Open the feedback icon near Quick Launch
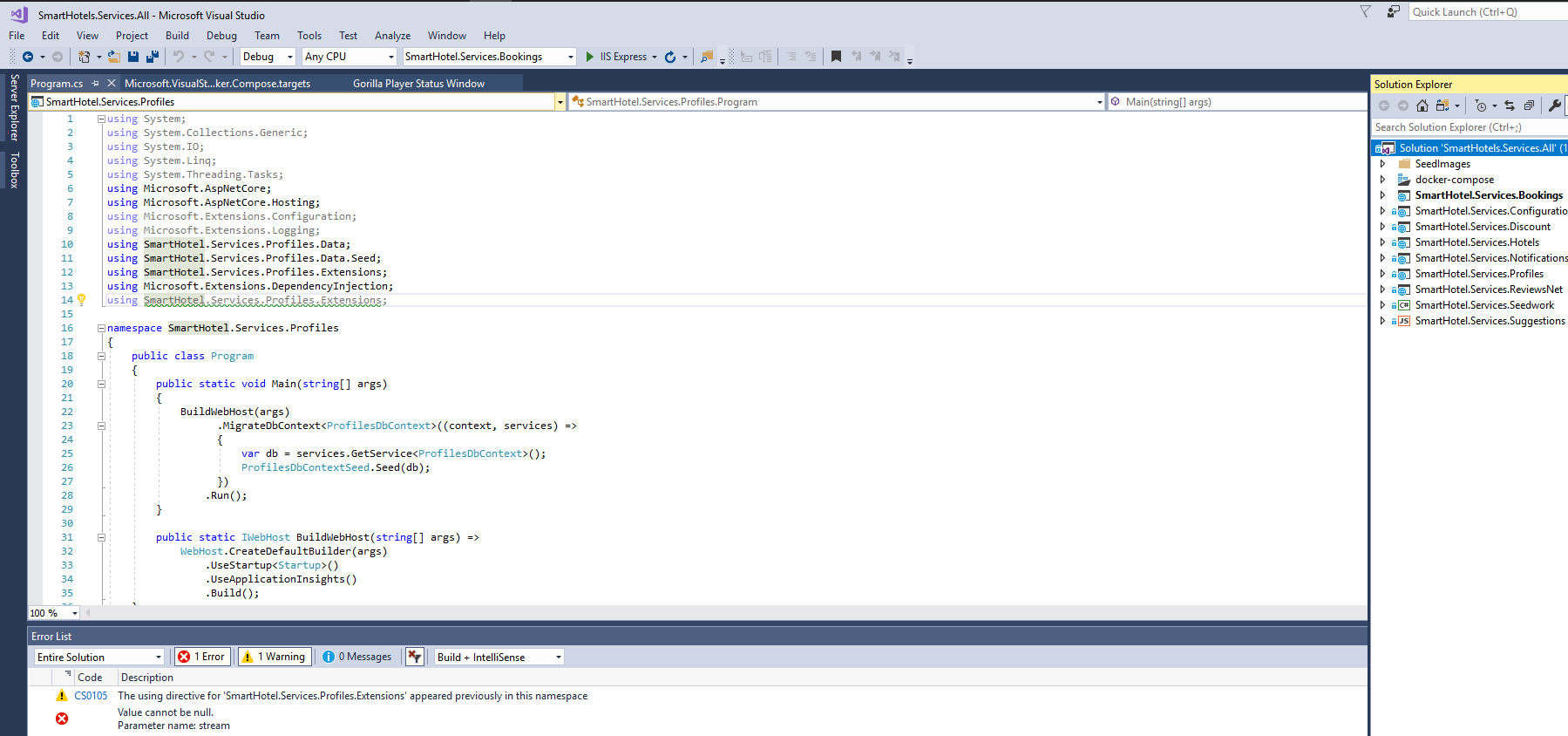The width and height of the screenshot is (1568, 736). click(x=1394, y=11)
